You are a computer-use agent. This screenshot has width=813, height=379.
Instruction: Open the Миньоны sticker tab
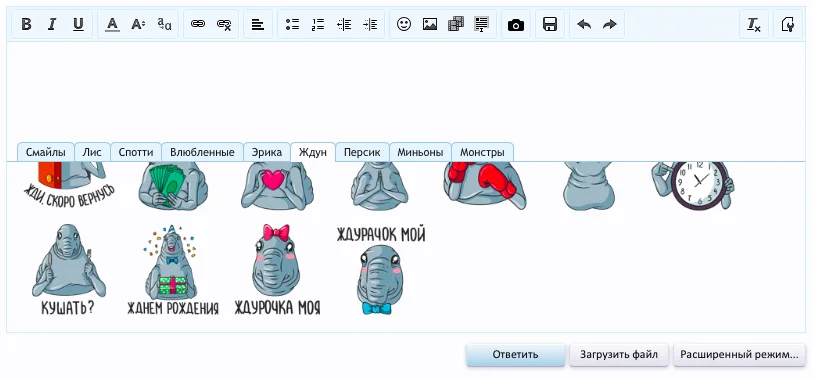pyautogui.click(x=420, y=152)
